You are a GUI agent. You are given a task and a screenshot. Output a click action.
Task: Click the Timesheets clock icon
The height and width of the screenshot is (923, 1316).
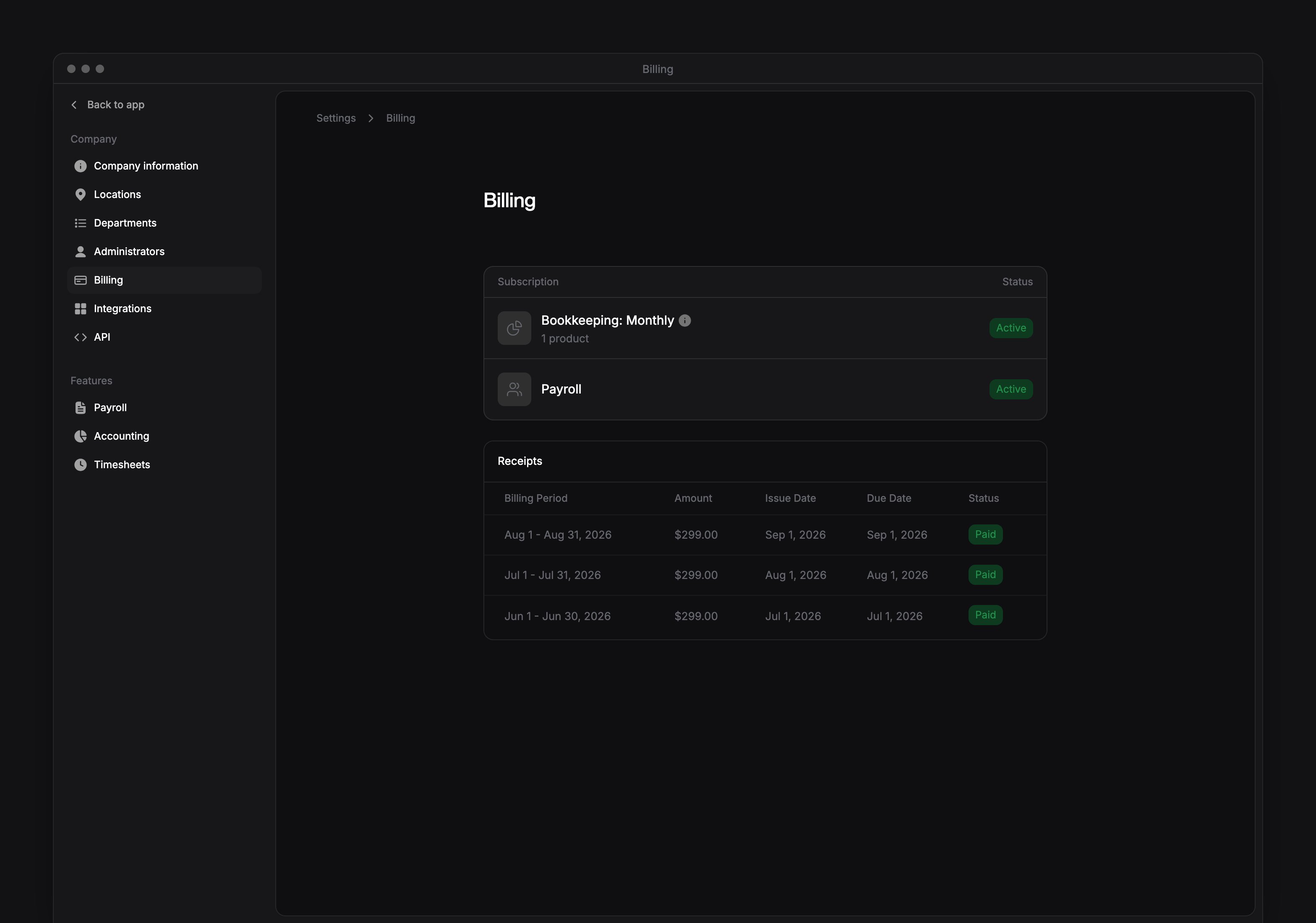(80, 465)
